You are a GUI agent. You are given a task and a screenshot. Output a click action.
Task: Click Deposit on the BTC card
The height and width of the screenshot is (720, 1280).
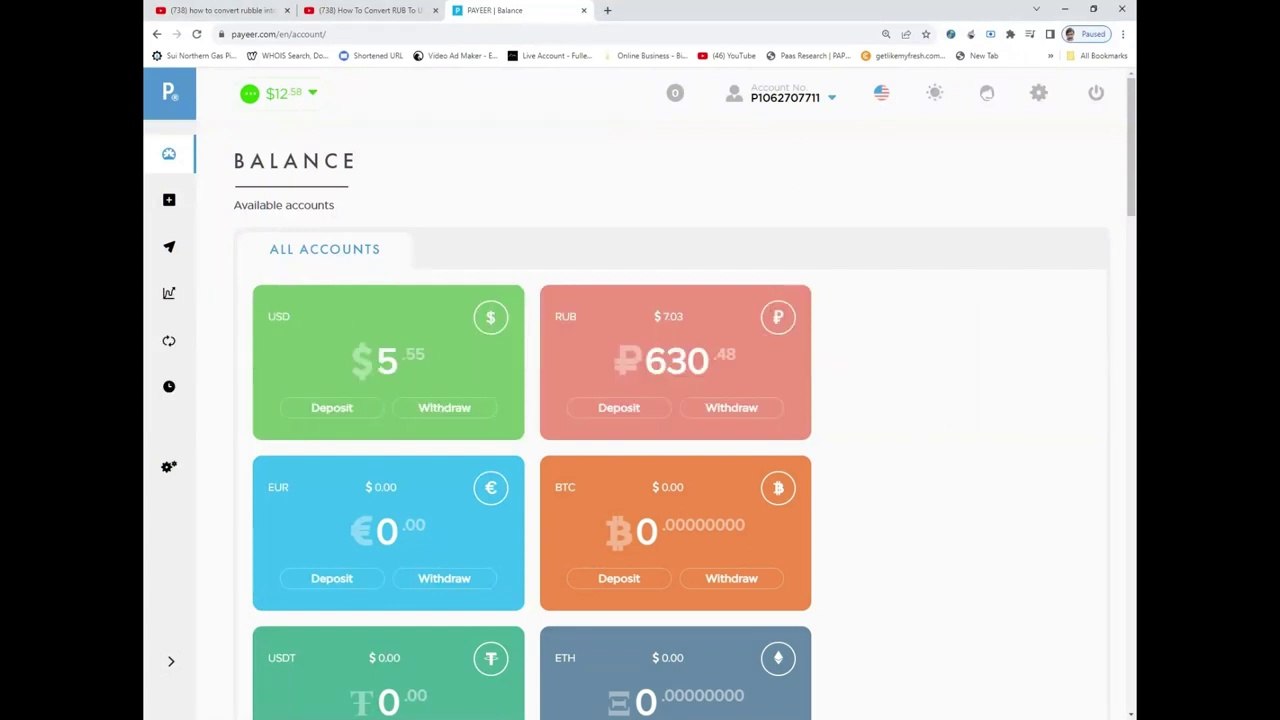pyautogui.click(x=619, y=579)
